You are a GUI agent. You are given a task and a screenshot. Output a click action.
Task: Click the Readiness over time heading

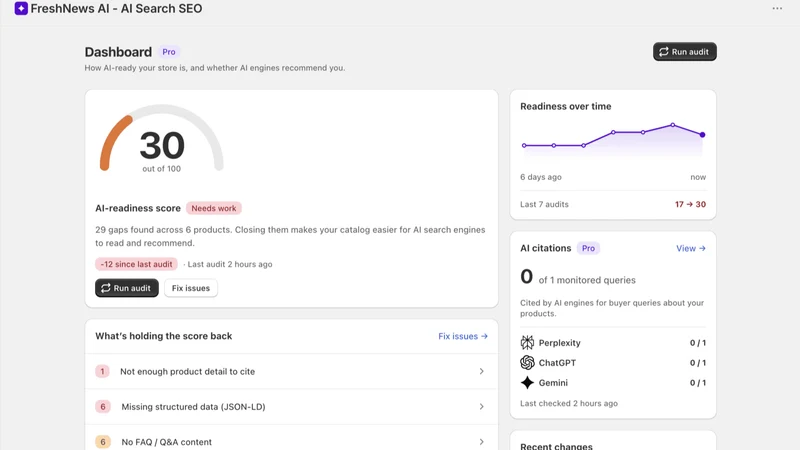(x=566, y=106)
